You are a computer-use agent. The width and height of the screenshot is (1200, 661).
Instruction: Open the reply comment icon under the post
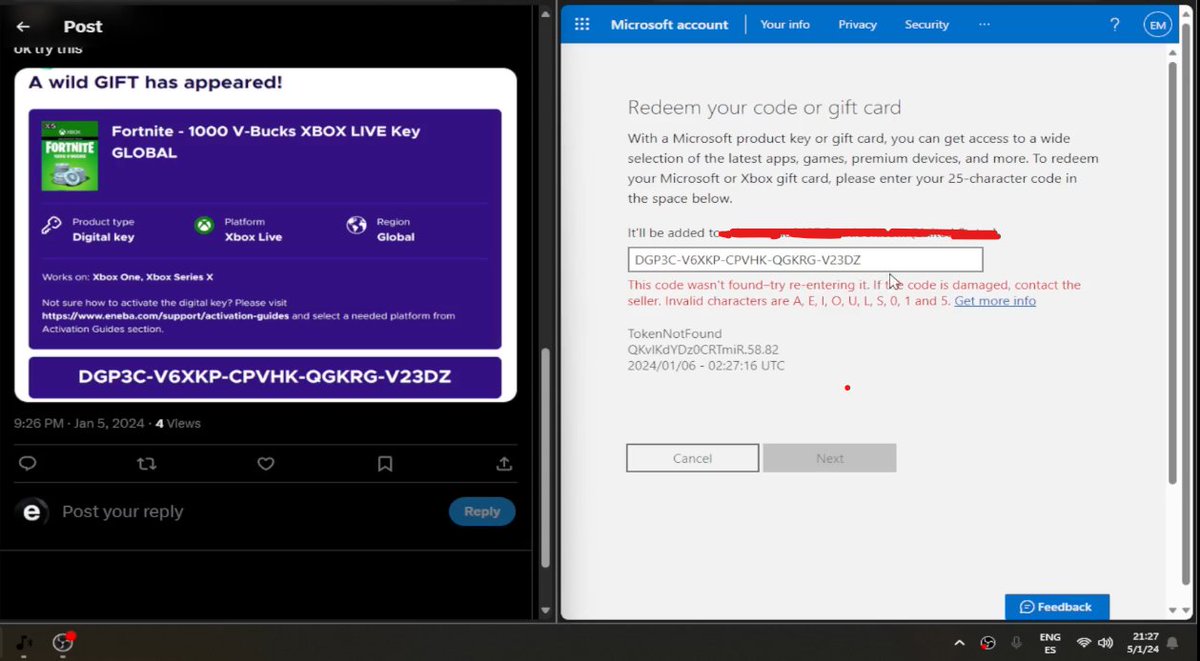pos(28,463)
